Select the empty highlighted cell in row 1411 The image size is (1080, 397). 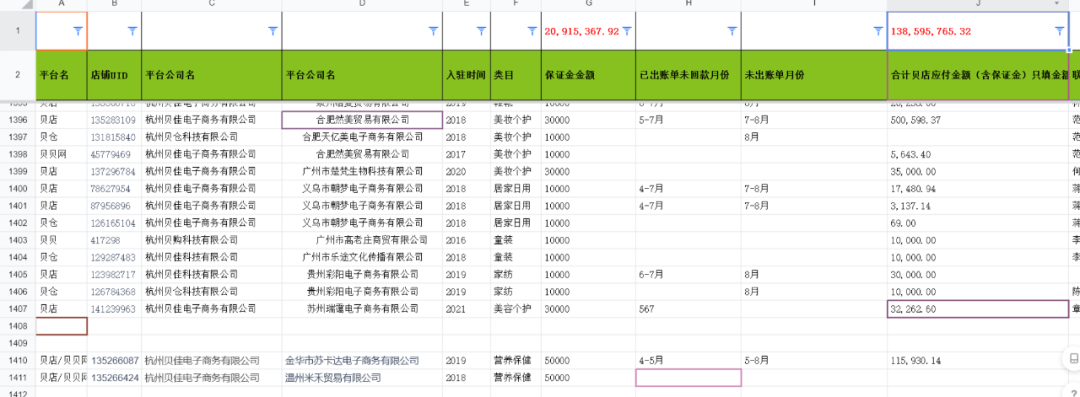688,378
